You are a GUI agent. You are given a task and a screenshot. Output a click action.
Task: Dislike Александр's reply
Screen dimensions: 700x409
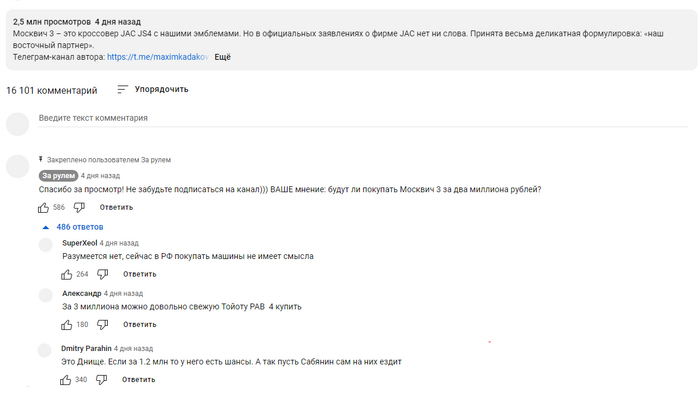point(103,325)
